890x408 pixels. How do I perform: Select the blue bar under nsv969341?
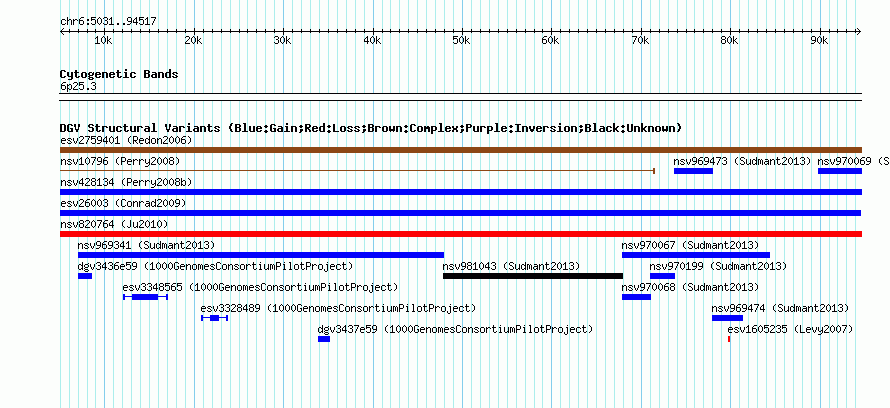click(x=261, y=255)
